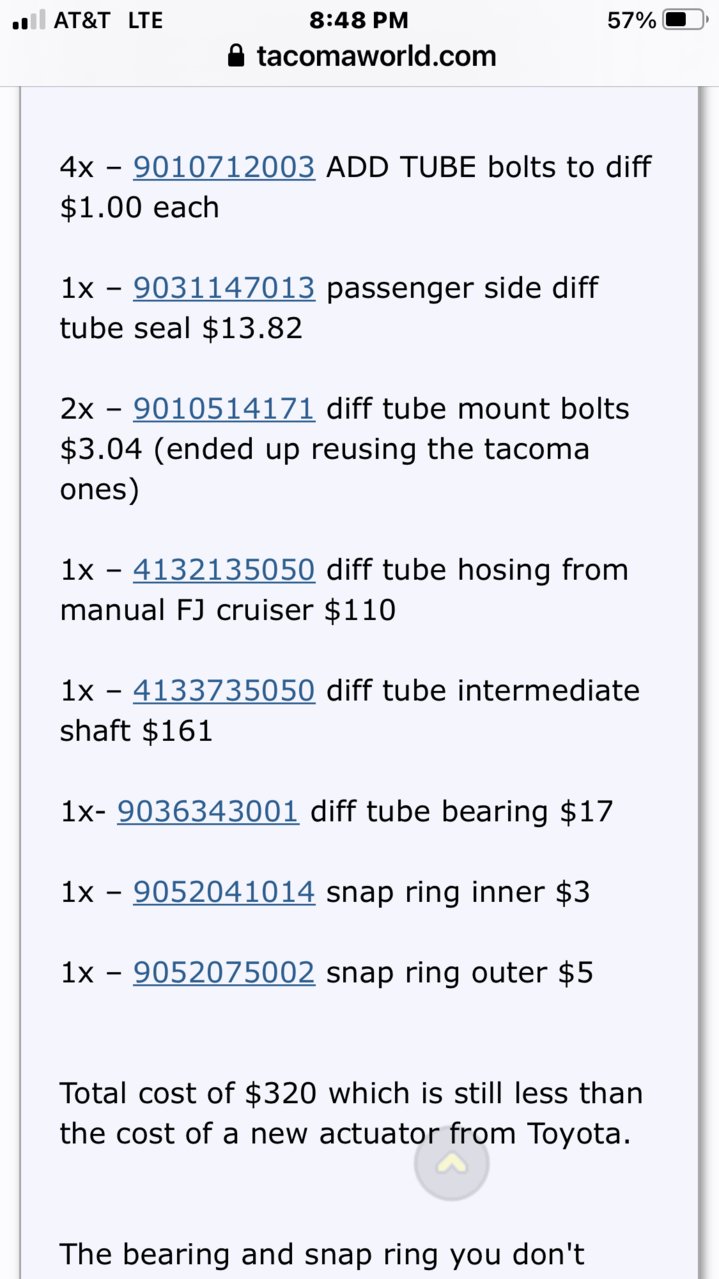Screen dimensions: 719x1279
Task: Tap the 57% battery percentage text
Action: 632,20
